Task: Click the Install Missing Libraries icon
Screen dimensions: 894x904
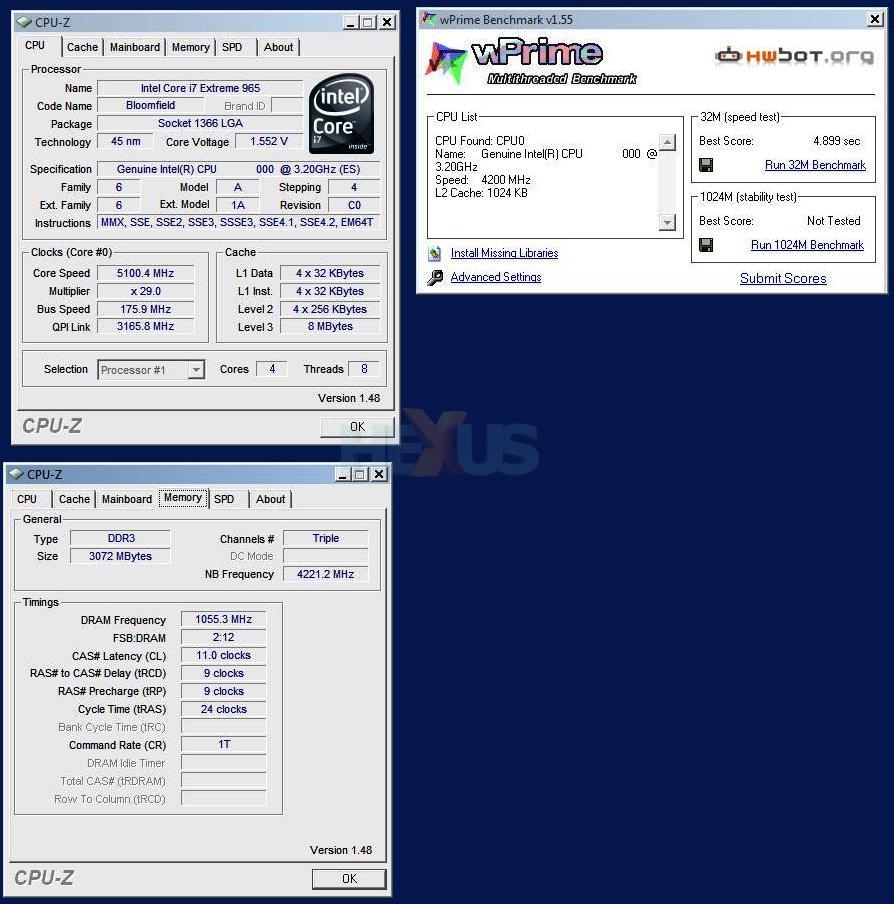Action: [435, 253]
